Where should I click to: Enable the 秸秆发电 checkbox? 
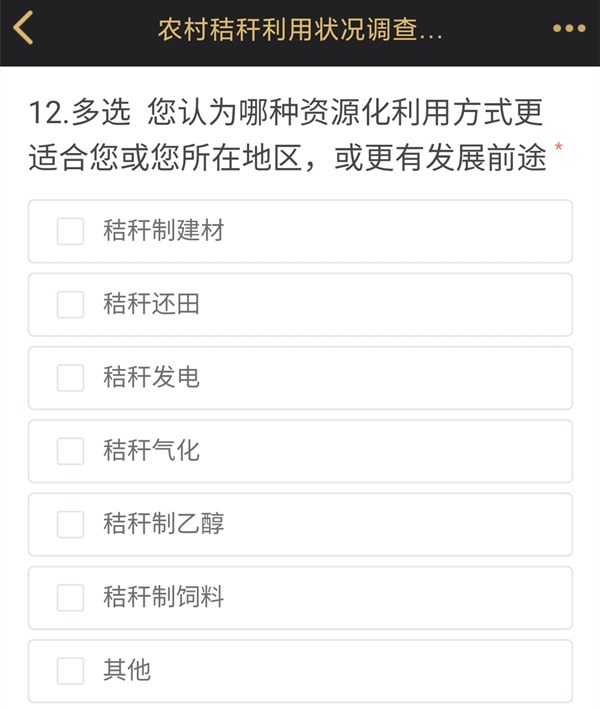click(70, 377)
